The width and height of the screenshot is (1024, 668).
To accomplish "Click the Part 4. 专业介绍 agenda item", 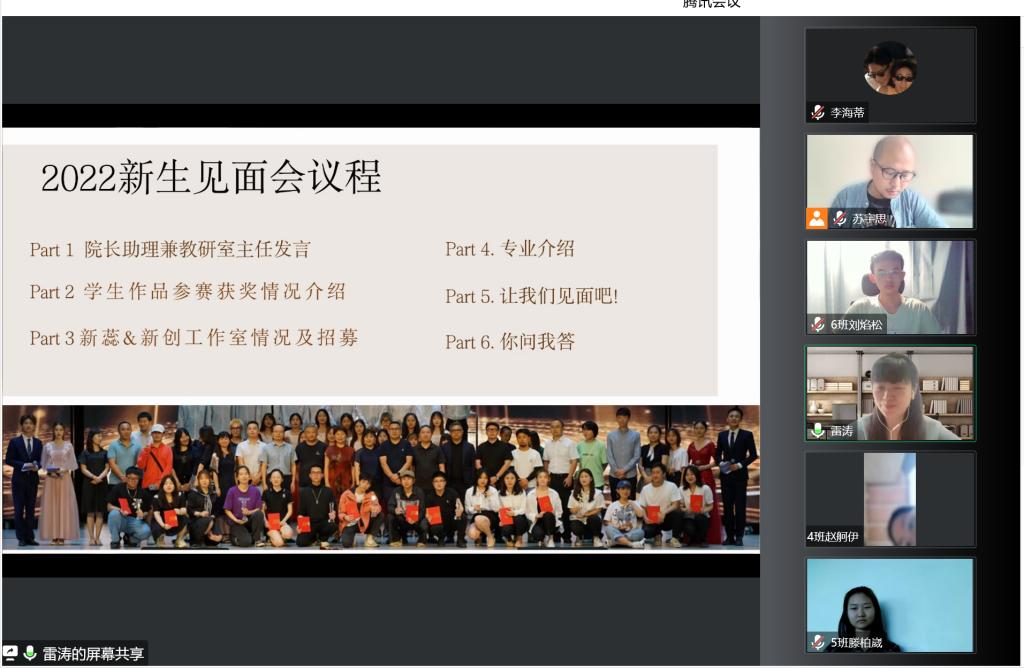I will (x=510, y=249).
